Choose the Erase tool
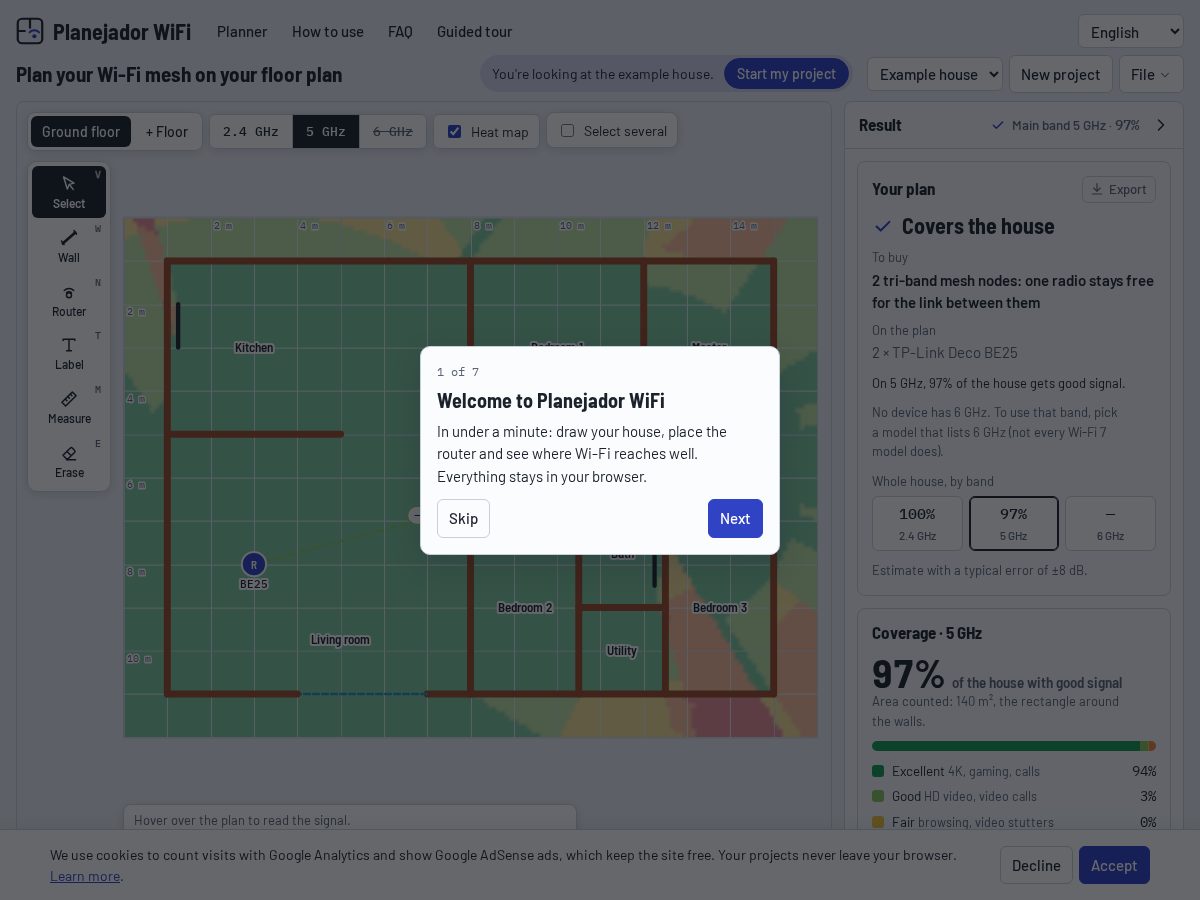The width and height of the screenshot is (1200, 900). pyautogui.click(x=69, y=461)
